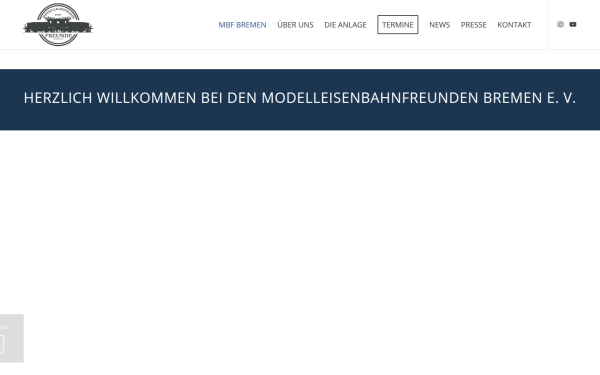Open the Presse menu item
Viewport: 600px width, 375px height.
(473, 25)
